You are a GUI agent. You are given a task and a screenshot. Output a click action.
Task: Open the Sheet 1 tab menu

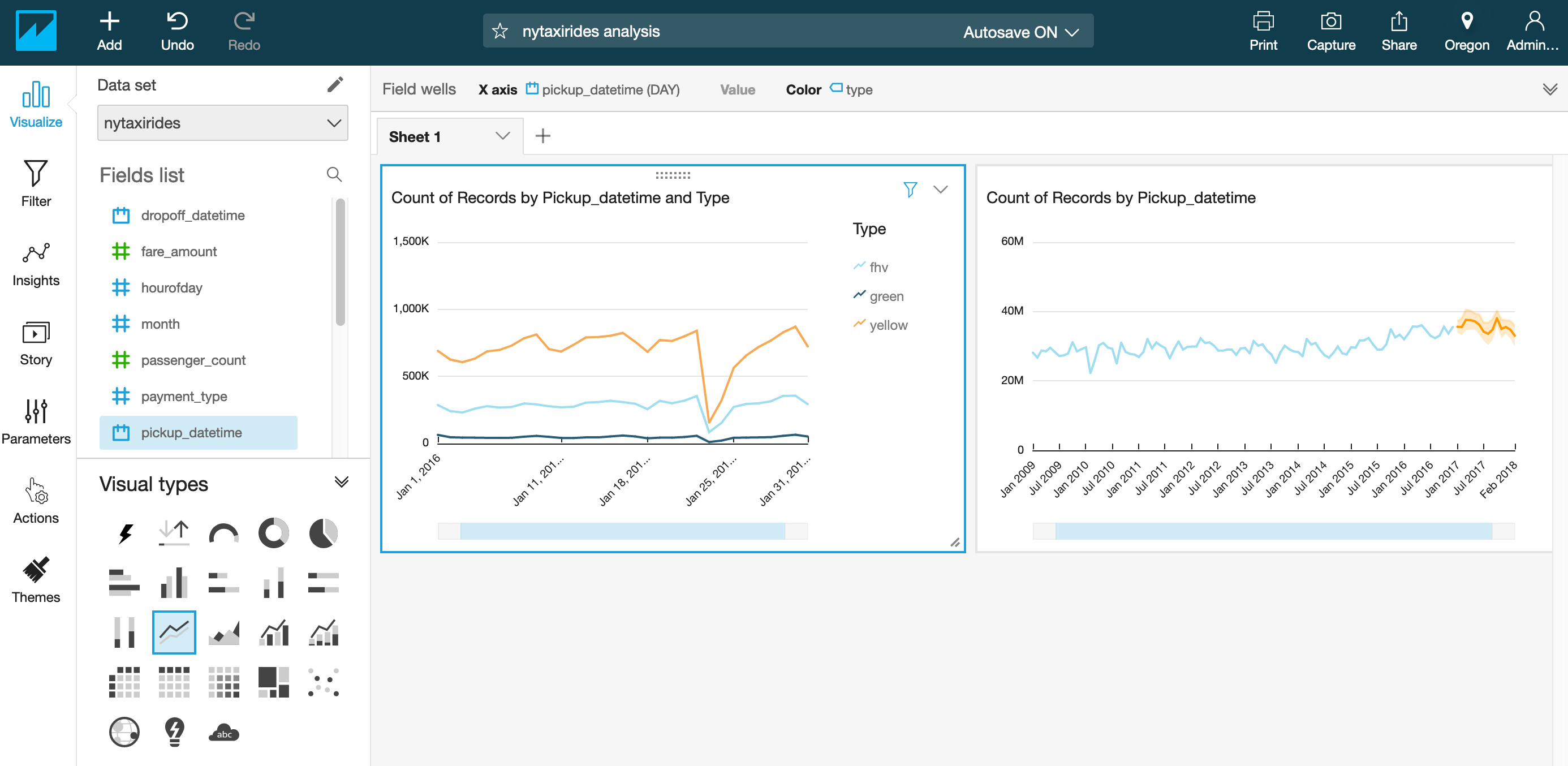click(503, 136)
